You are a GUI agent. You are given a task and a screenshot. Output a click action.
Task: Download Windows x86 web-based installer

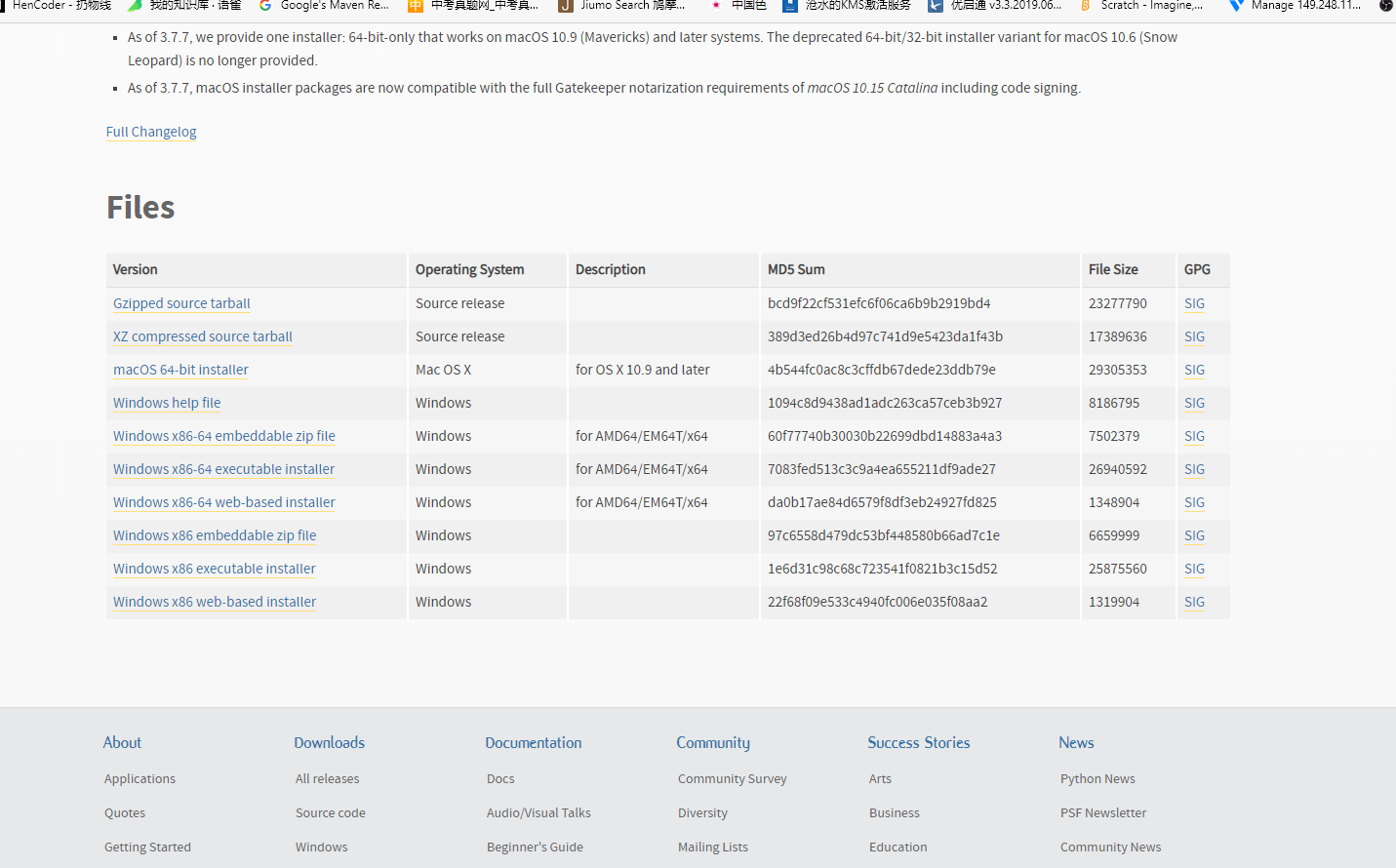[x=215, y=602]
